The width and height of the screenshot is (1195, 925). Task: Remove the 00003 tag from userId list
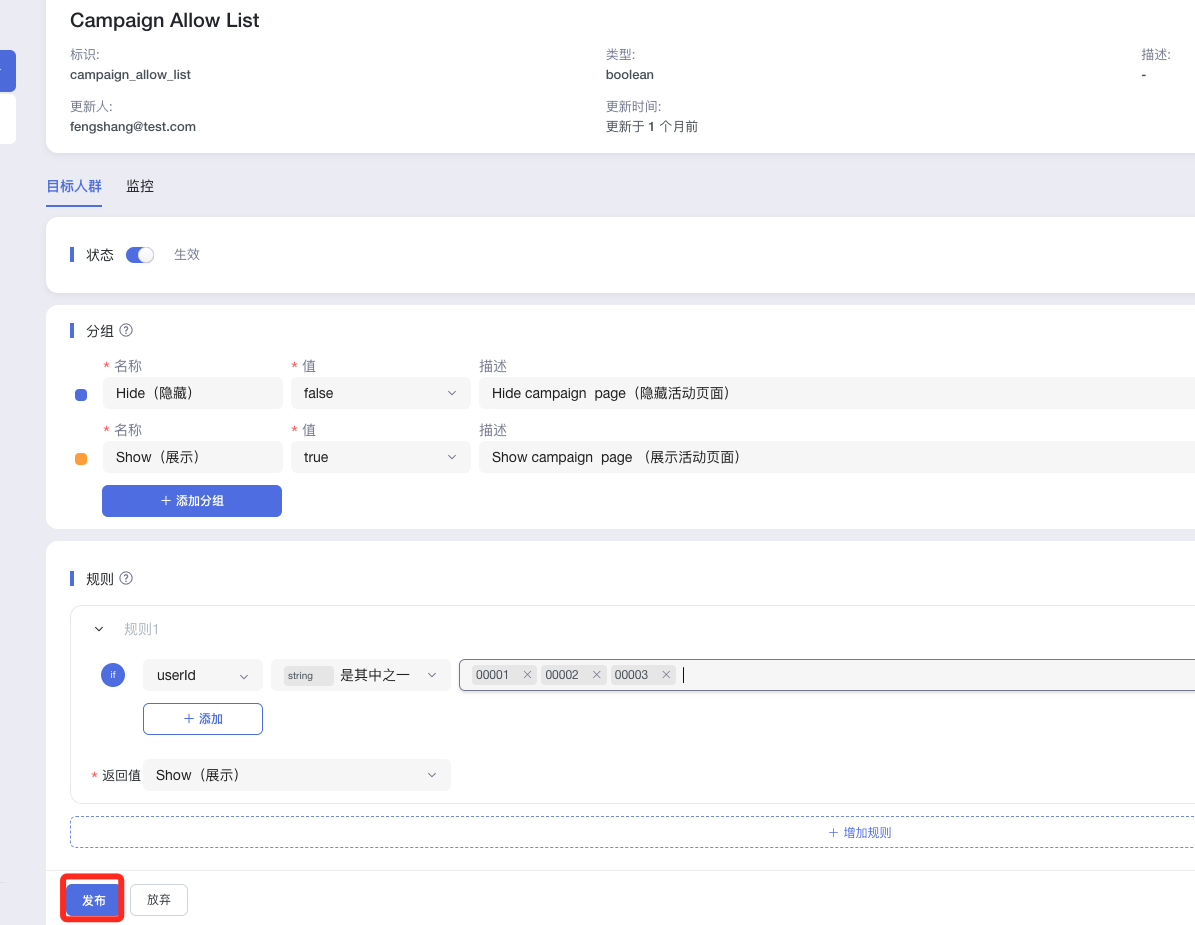click(666, 675)
